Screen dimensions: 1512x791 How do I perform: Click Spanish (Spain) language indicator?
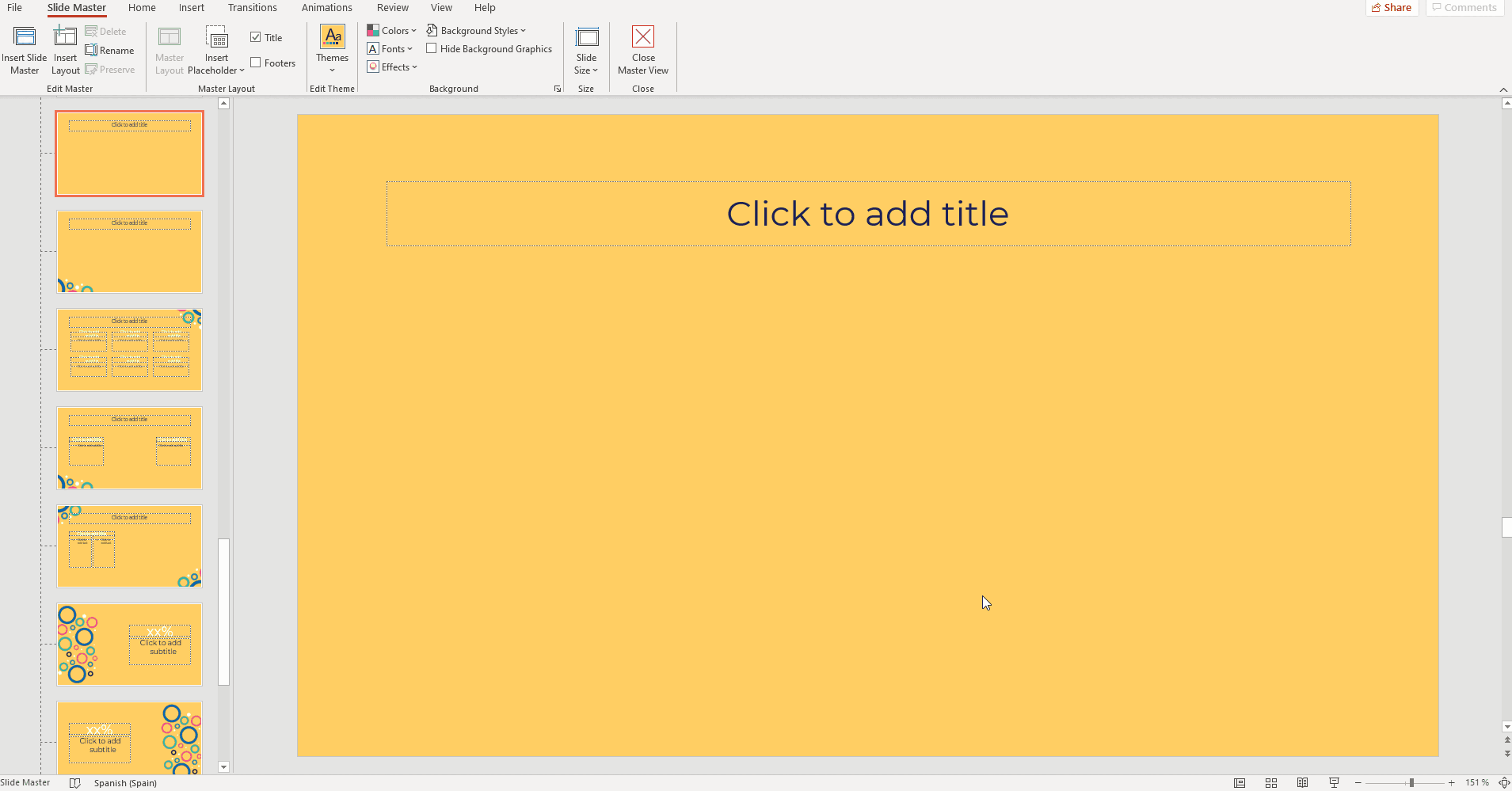(125, 782)
